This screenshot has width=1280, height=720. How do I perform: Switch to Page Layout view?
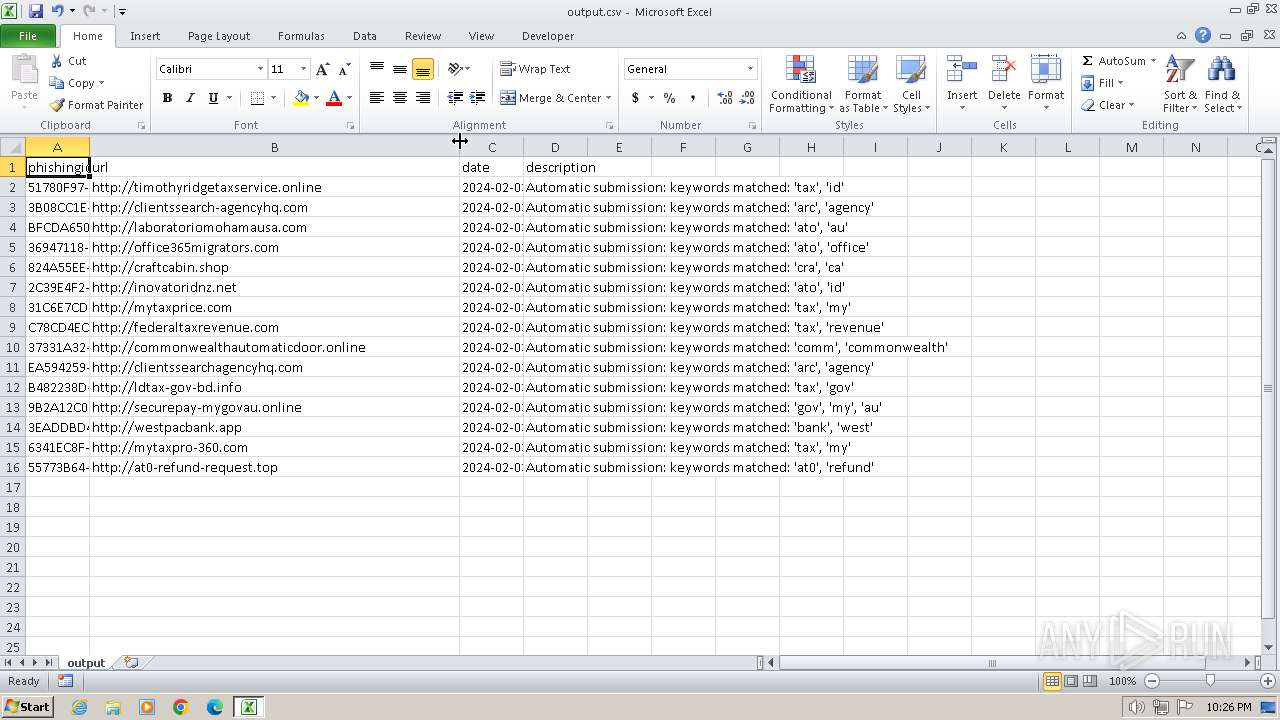[x=1071, y=681]
